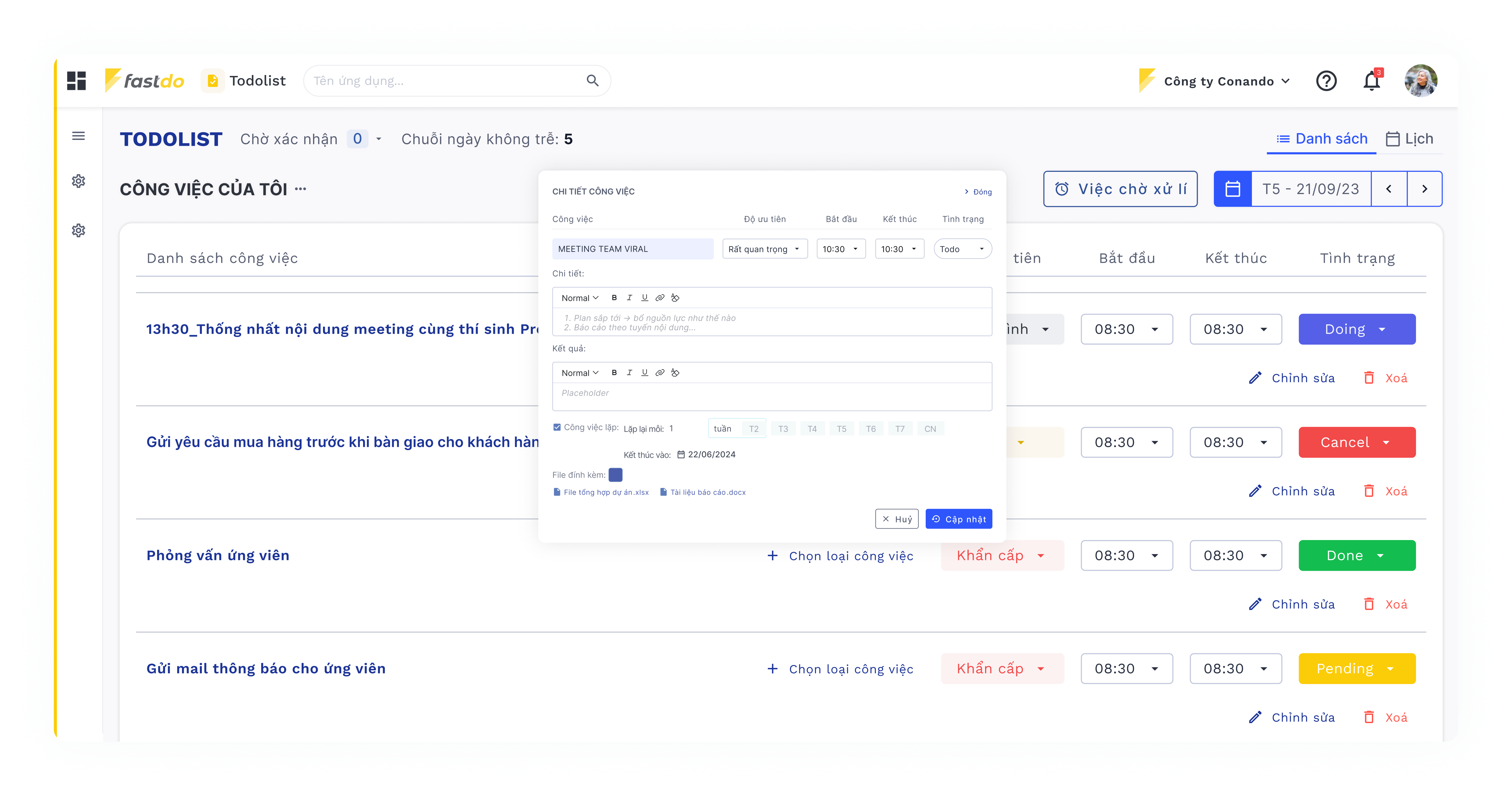Go to next day arrow
The width and height of the screenshot is (1512, 795).
point(1425,189)
